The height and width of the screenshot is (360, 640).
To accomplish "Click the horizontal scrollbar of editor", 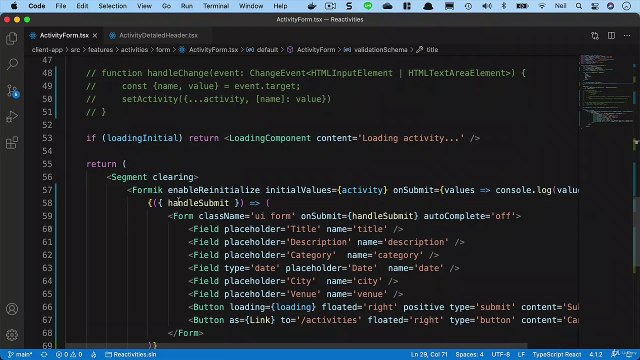I will 296,346.
